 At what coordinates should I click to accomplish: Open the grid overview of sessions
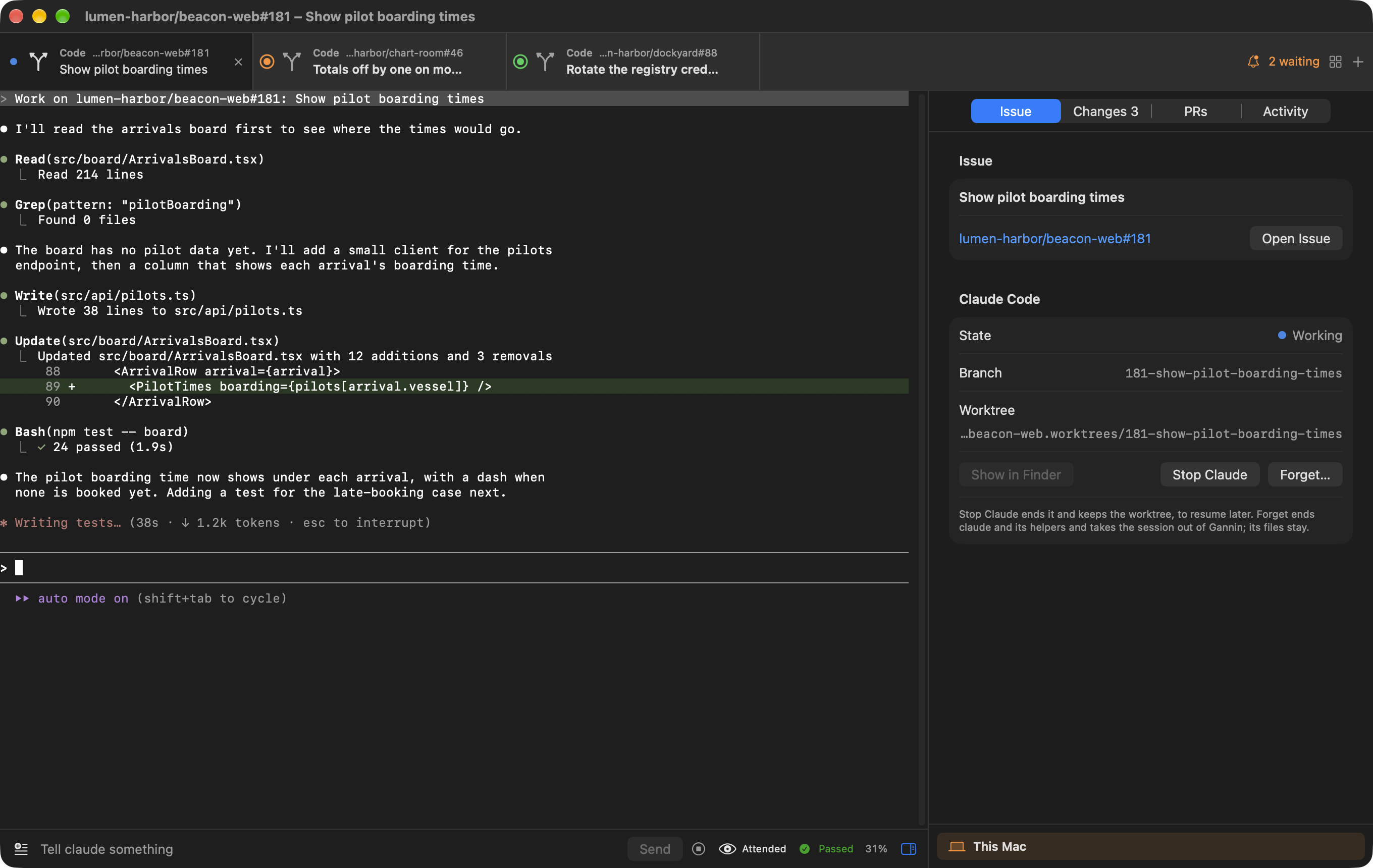1335,62
